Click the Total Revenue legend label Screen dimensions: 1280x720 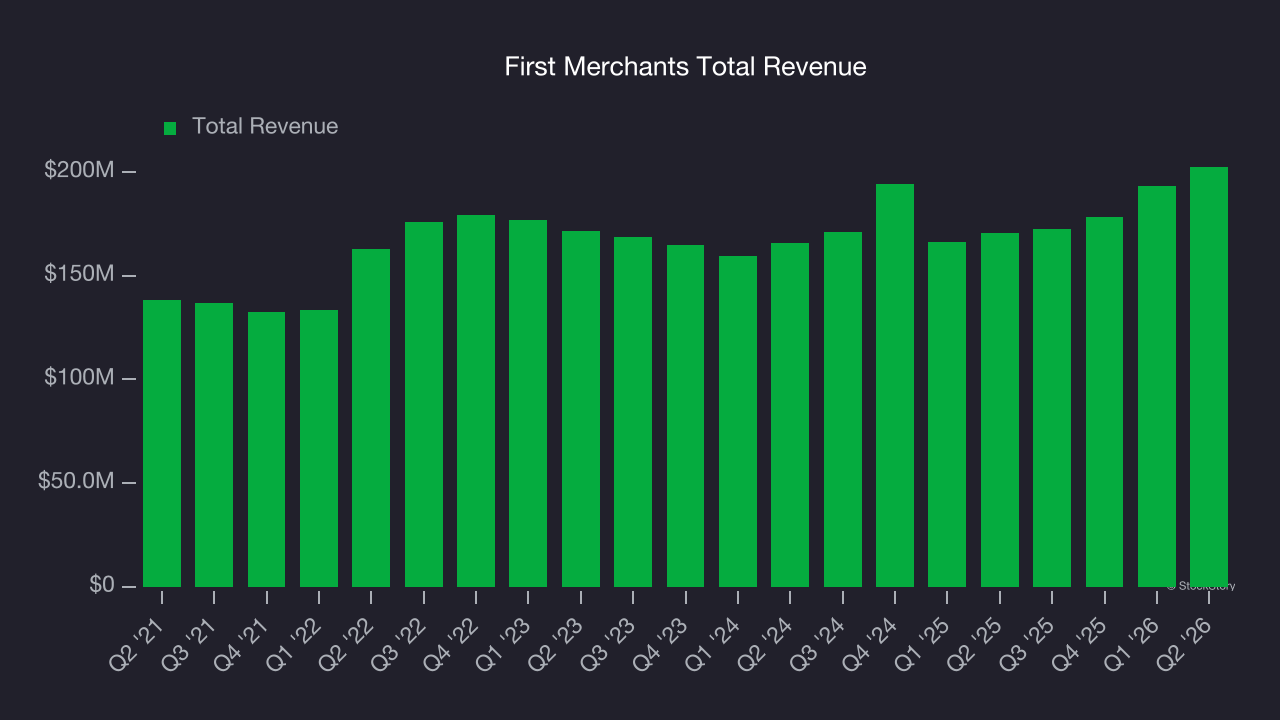click(265, 126)
